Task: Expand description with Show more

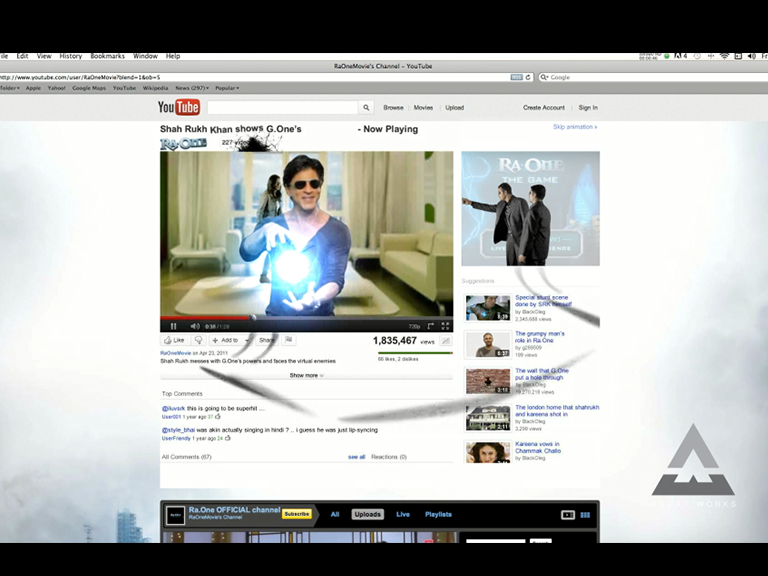Action: pos(306,375)
